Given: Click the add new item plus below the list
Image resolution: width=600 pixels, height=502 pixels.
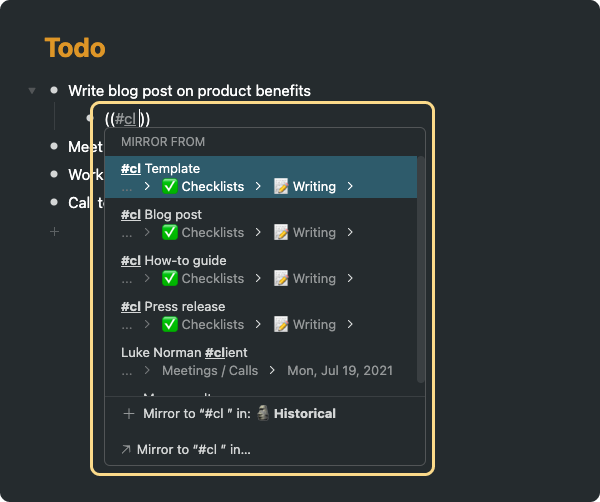Looking at the screenshot, I should (x=54, y=232).
